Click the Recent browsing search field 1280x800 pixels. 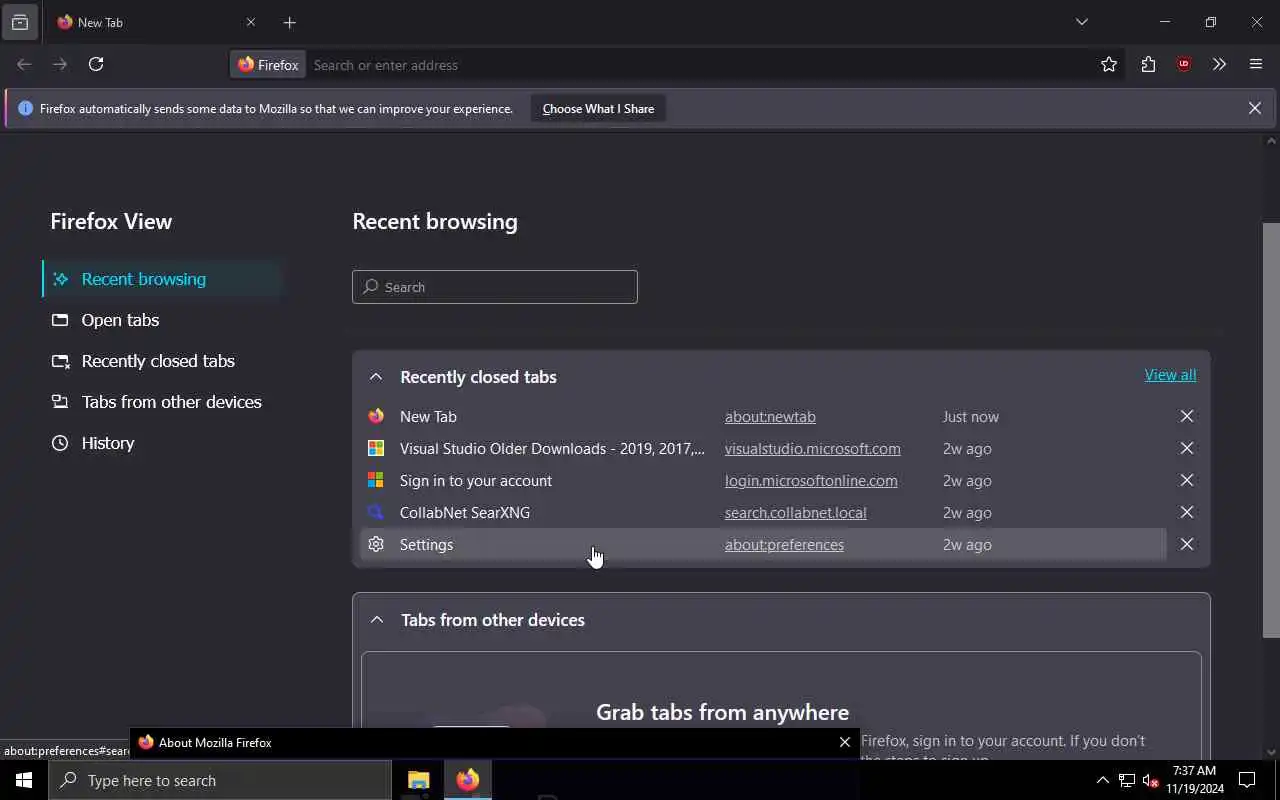(494, 287)
